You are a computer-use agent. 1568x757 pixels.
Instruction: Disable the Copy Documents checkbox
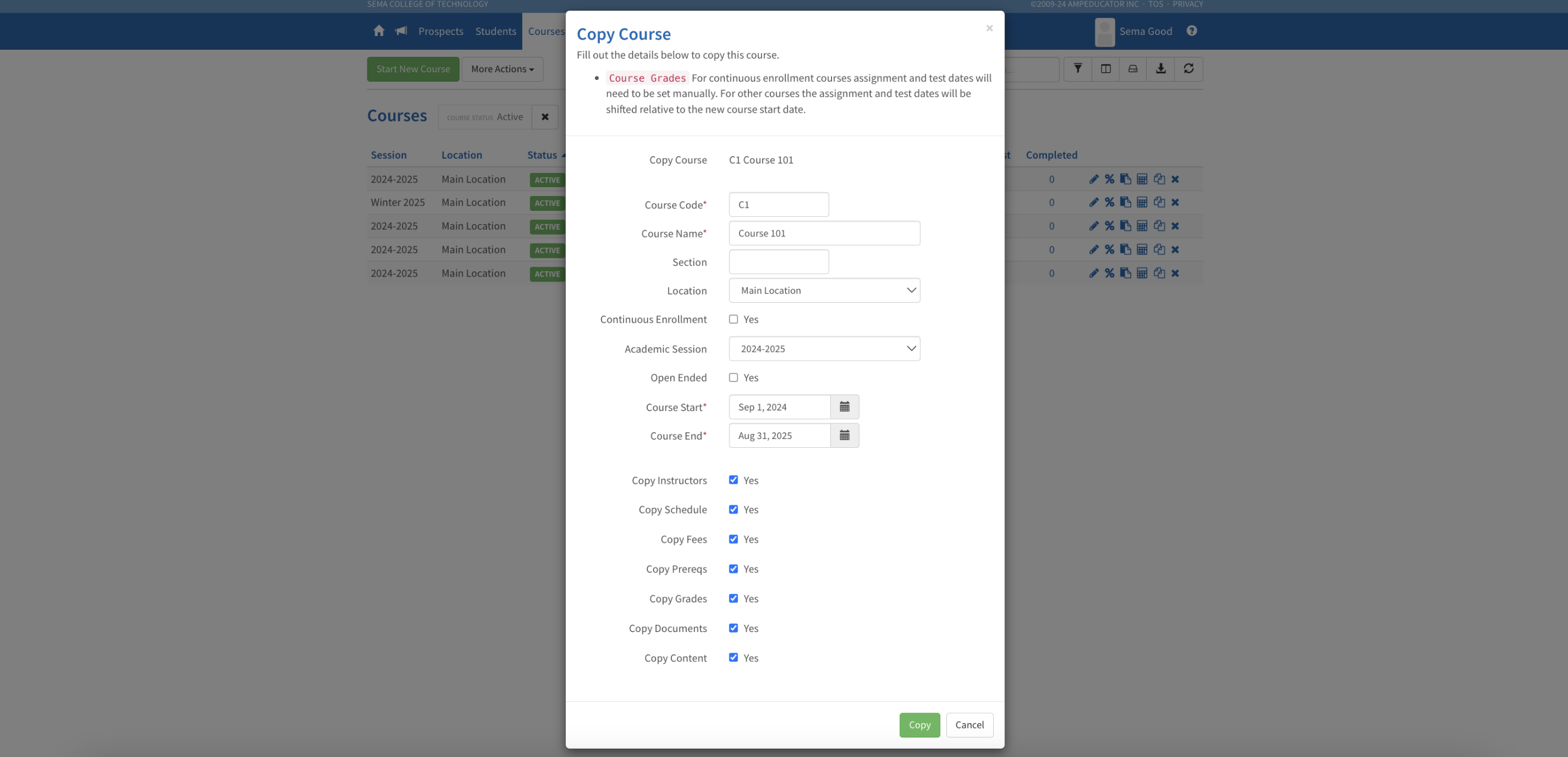(734, 628)
